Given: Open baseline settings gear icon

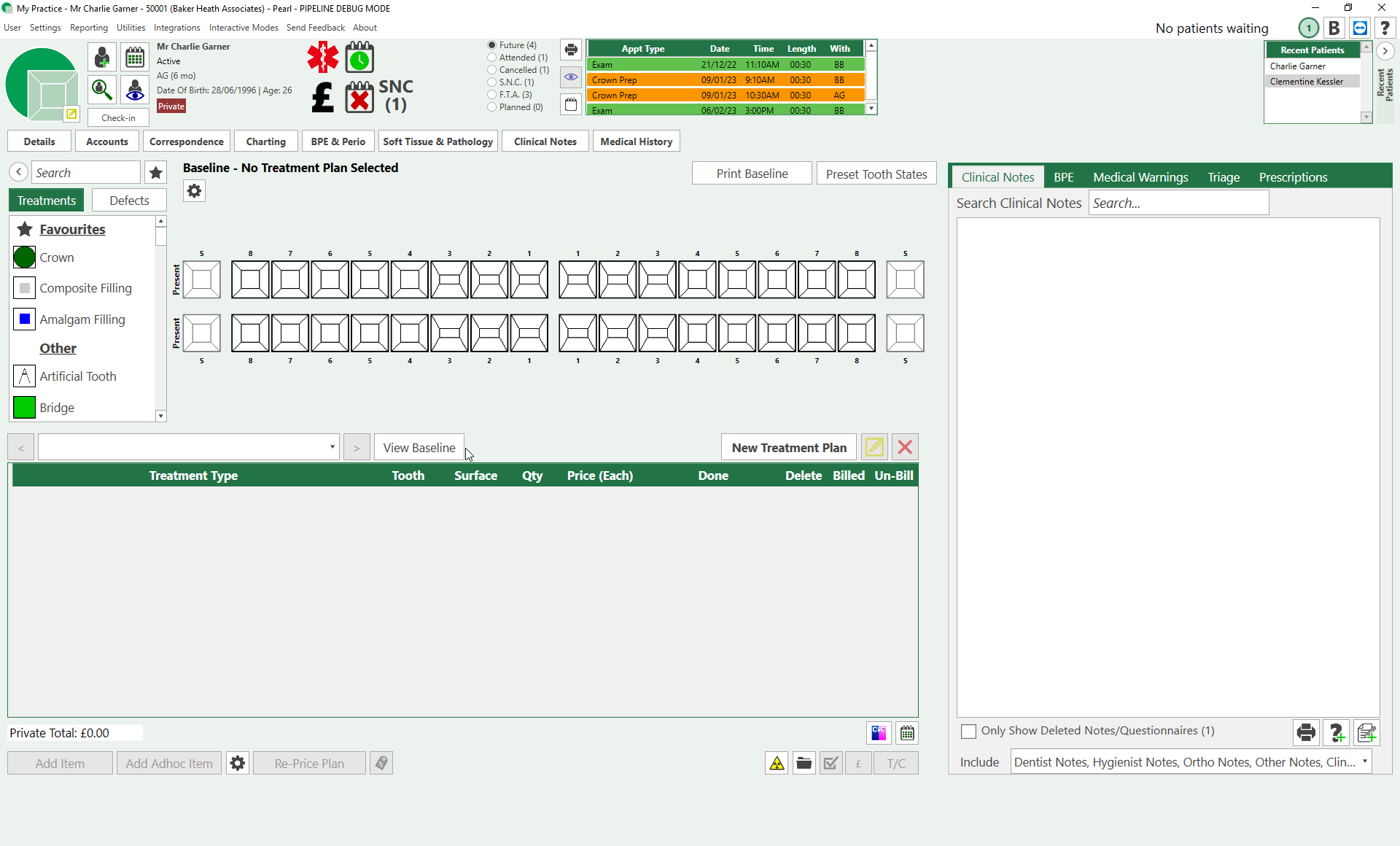Looking at the screenshot, I should click(194, 191).
